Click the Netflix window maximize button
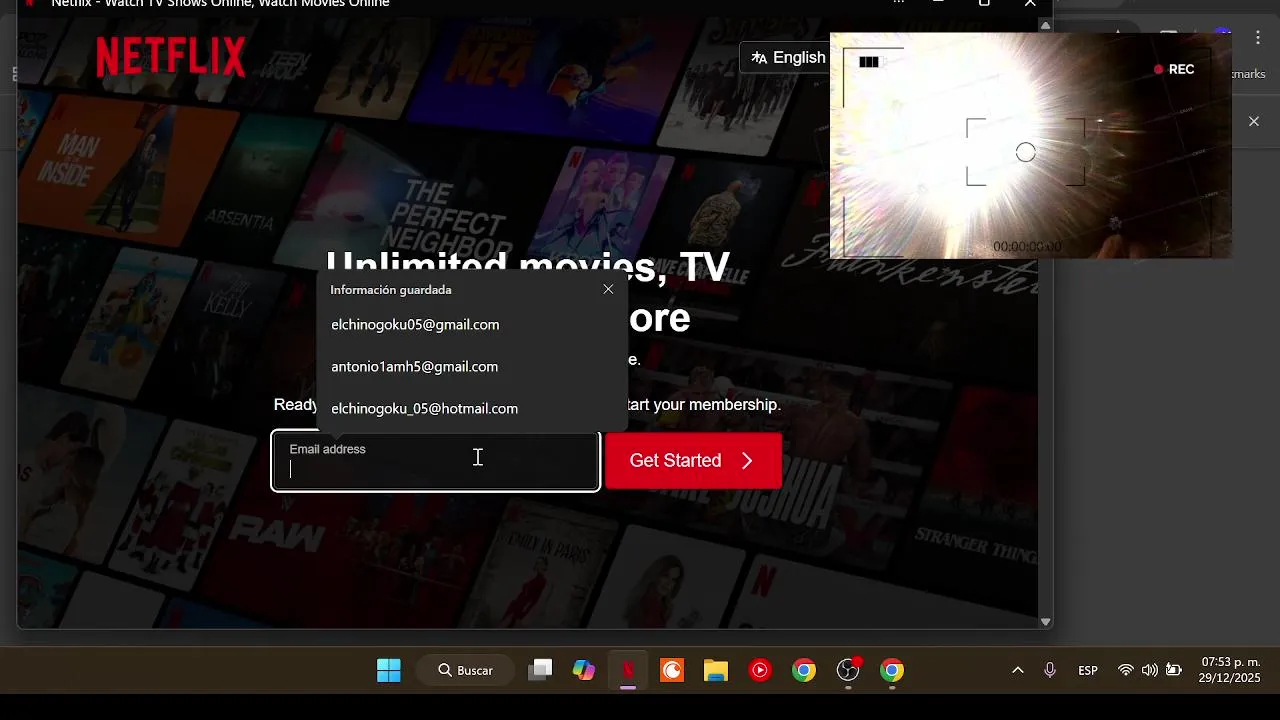The height and width of the screenshot is (720, 1280). coord(984,4)
